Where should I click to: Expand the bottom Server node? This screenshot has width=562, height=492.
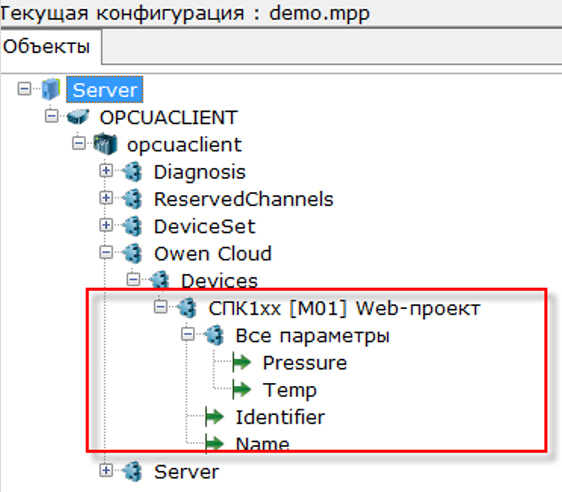[106, 470]
